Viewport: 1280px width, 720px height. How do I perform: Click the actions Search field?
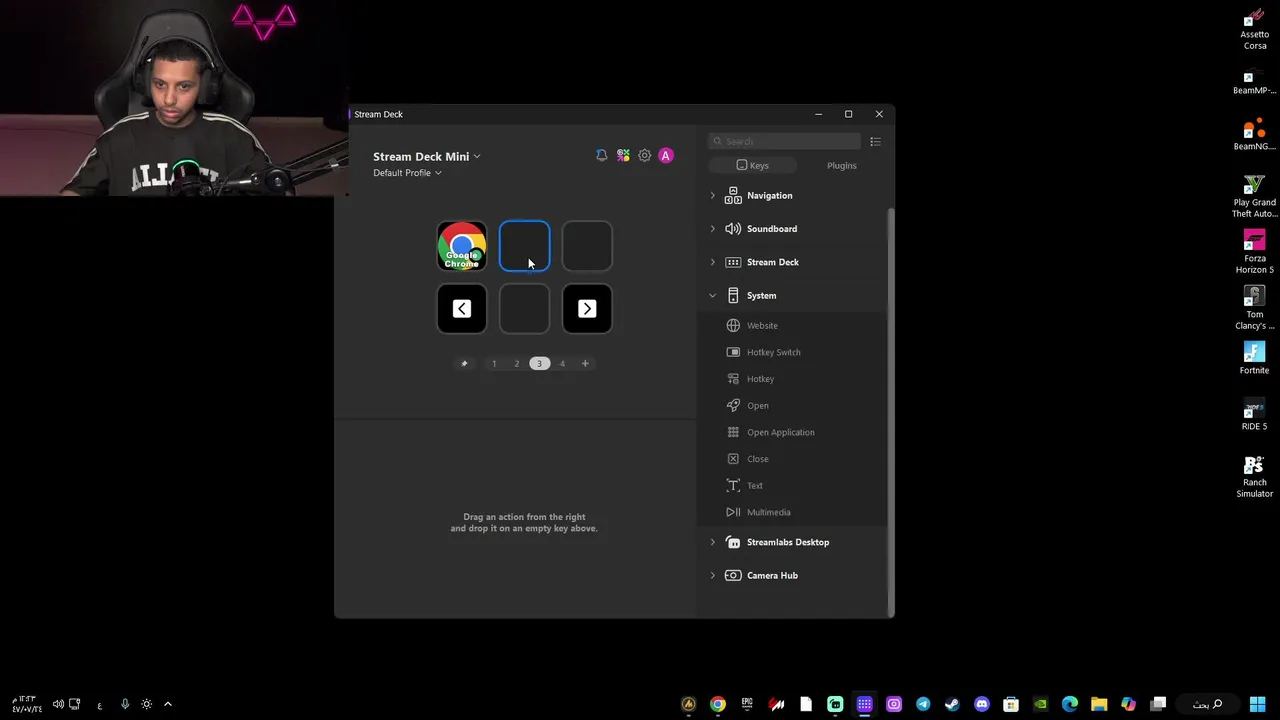[784, 142]
